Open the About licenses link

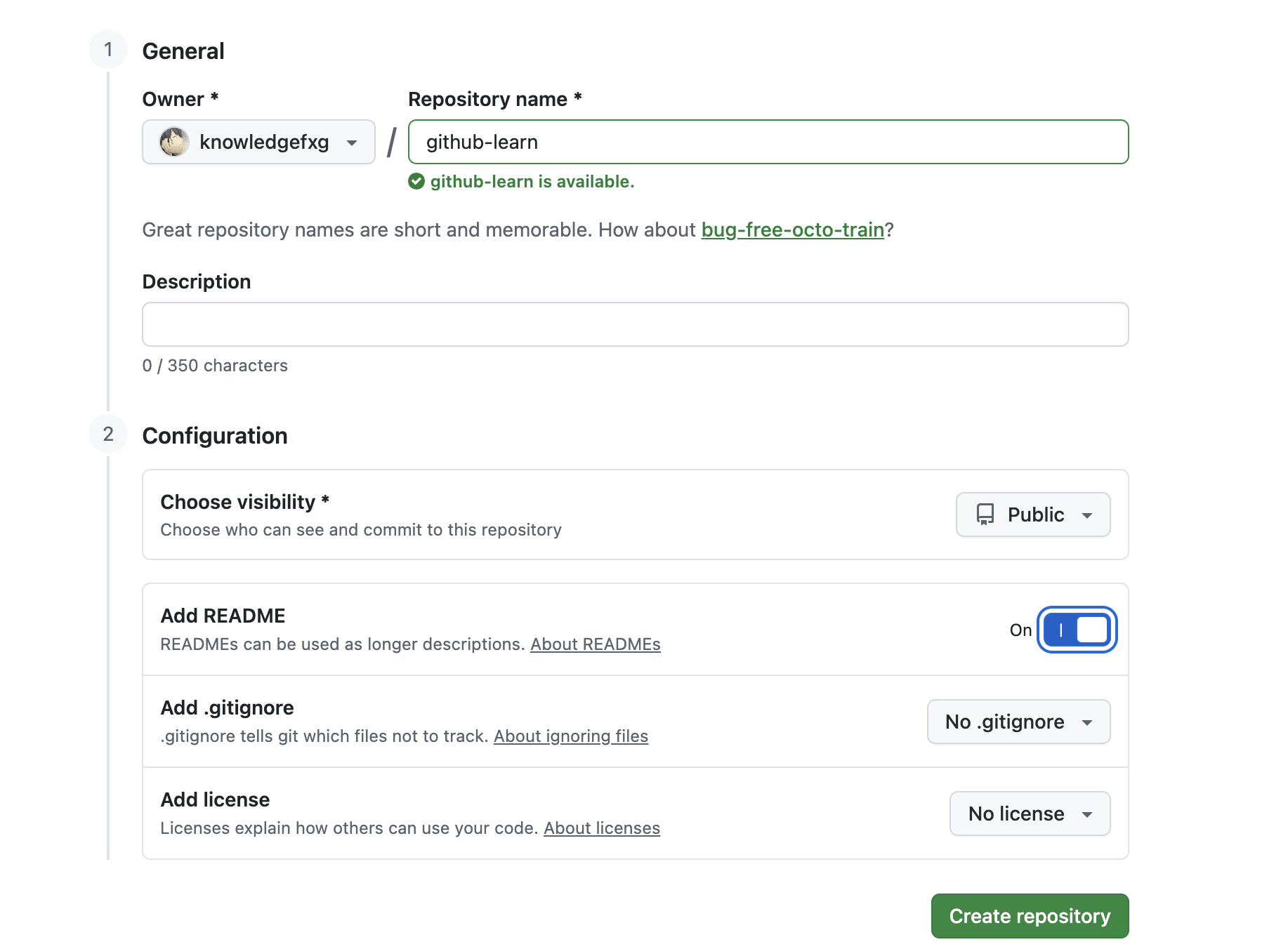point(602,828)
